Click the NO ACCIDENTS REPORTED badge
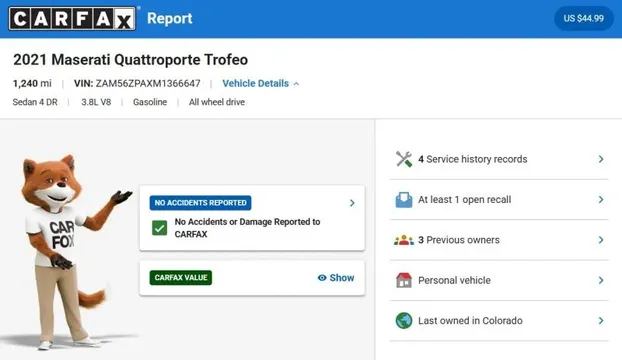This screenshot has height=360, width=622. pyautogui.click(x=200, y=203)
